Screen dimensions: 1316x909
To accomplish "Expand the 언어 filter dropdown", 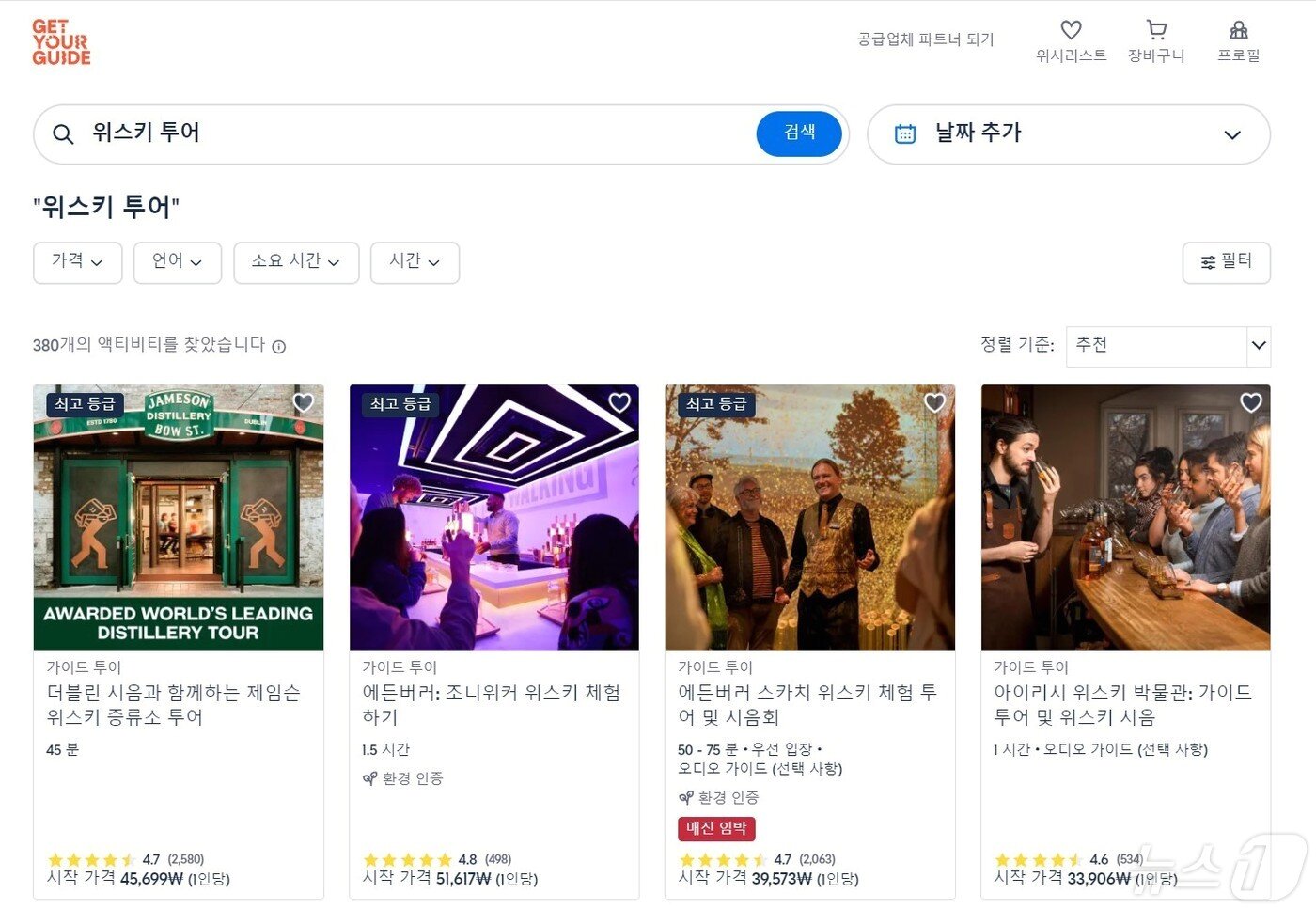I will (x=177, y=262).
